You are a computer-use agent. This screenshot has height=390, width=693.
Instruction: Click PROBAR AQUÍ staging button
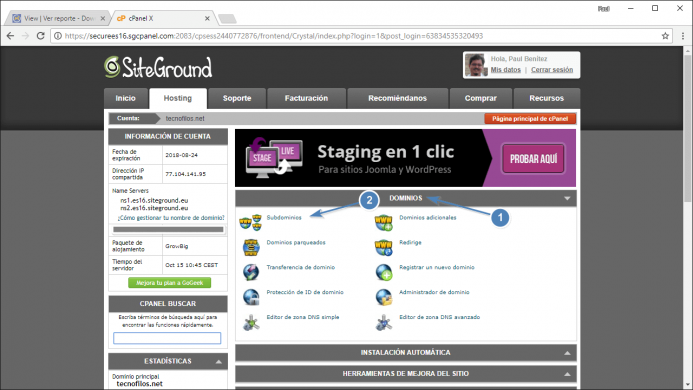pyautogui.click(x=533, y=159)
